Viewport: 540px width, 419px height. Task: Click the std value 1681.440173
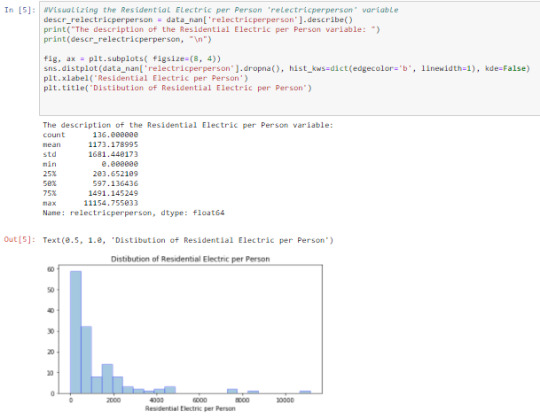pos(113,154)
